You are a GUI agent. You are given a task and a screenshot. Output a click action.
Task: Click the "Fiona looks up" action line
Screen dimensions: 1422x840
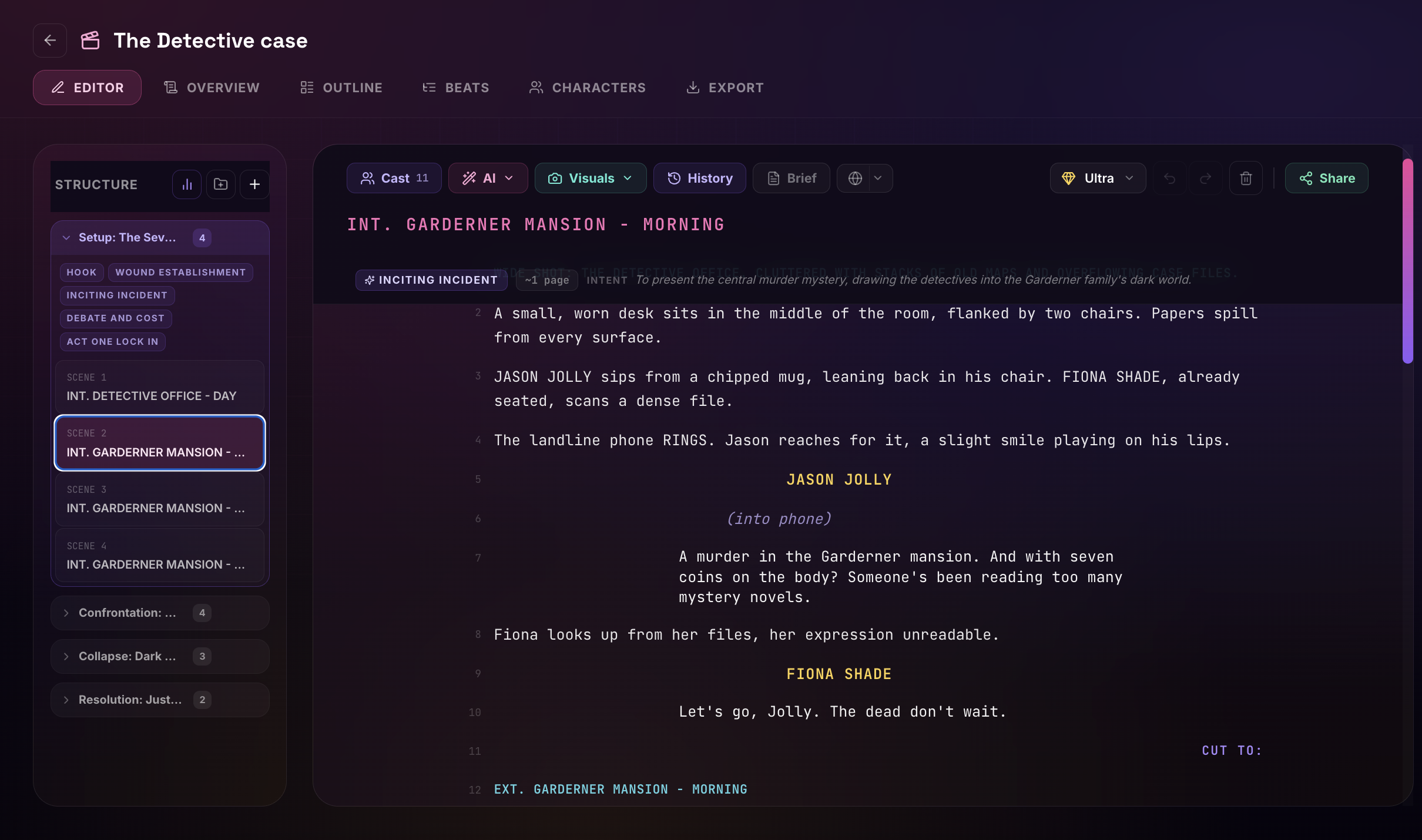(746, 635)
